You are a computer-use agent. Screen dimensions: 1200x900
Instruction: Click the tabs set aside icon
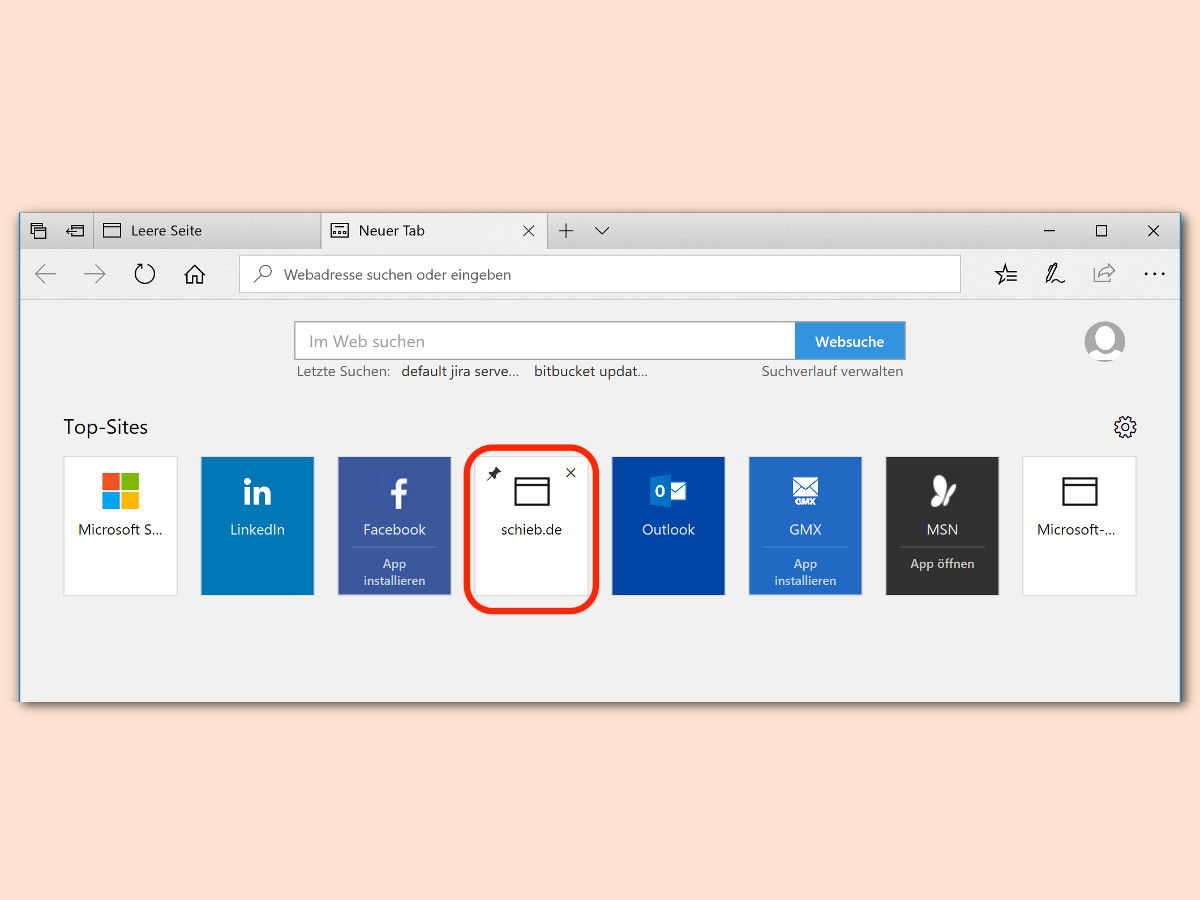38,231
